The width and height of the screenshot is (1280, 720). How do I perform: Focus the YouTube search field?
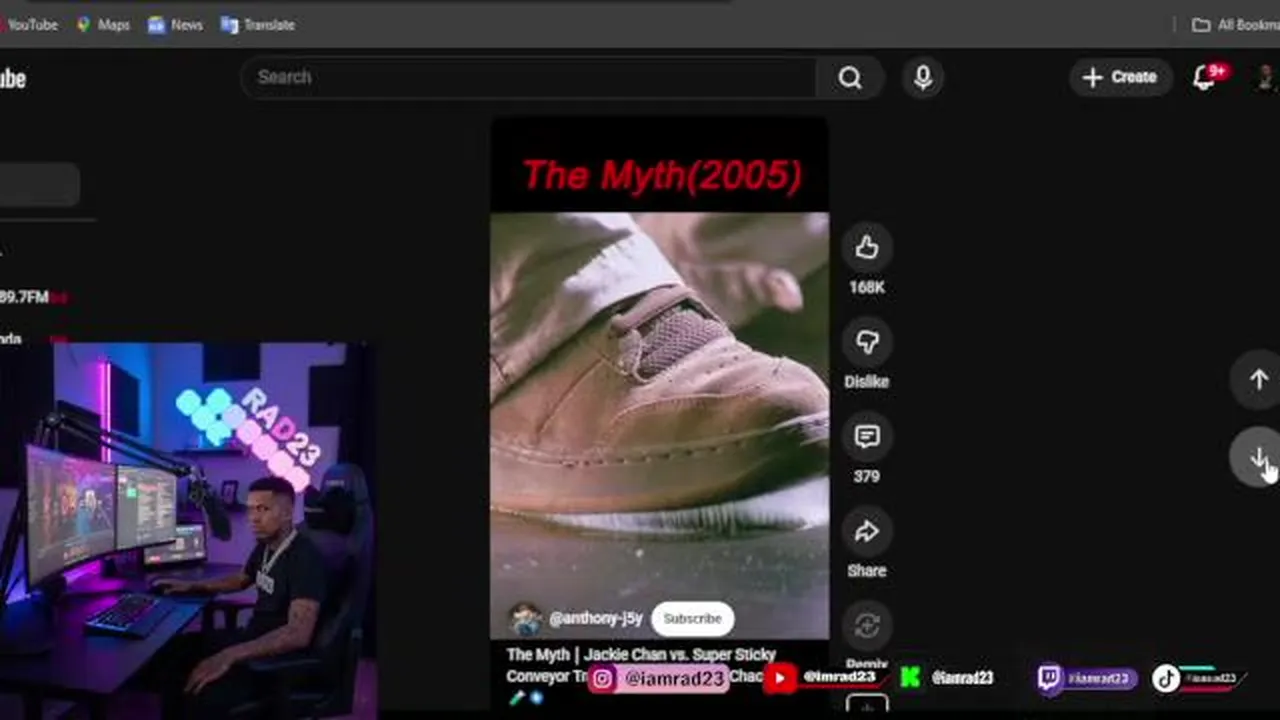[x=529, y=77]
